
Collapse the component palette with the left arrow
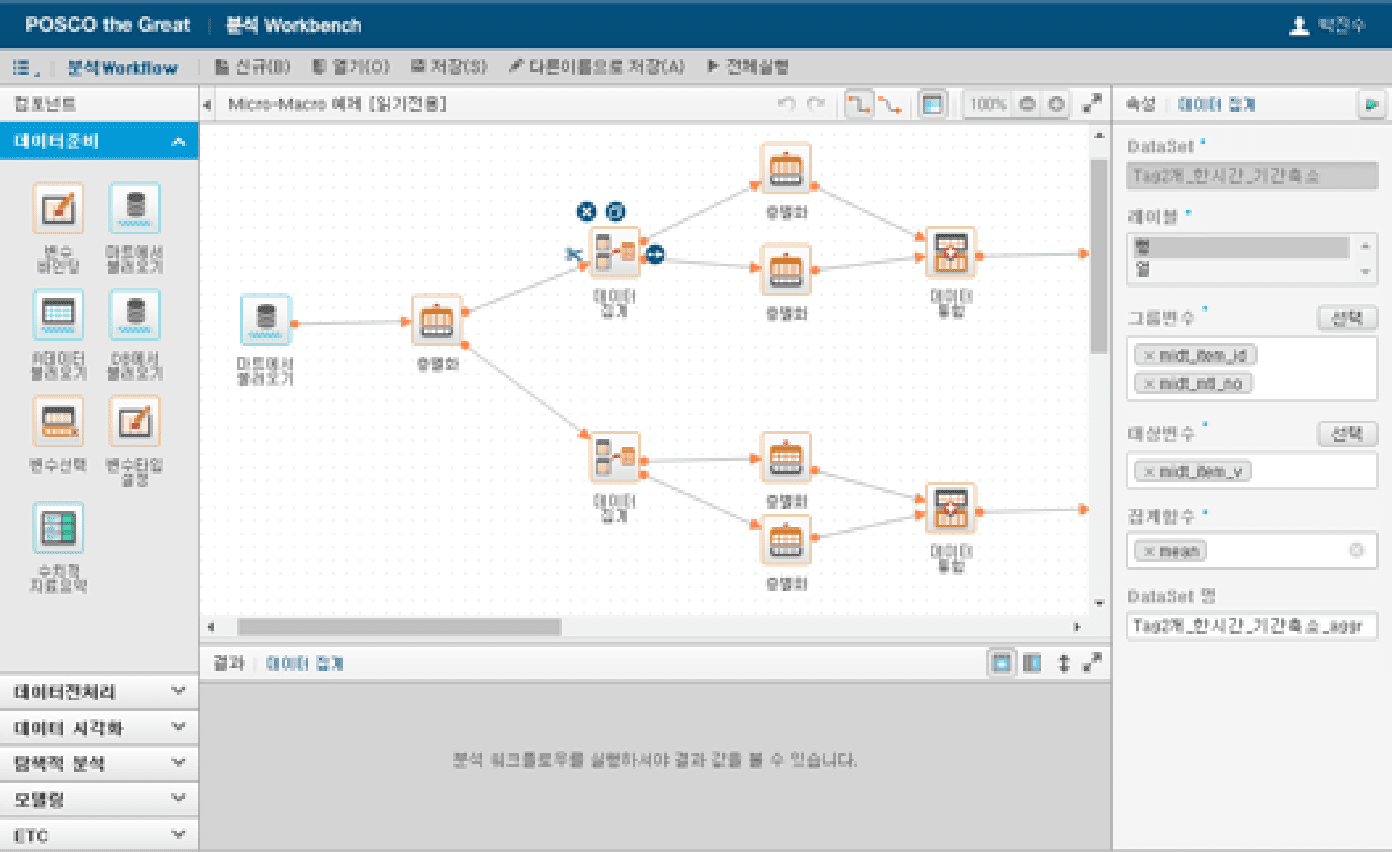tap(208, 105)
